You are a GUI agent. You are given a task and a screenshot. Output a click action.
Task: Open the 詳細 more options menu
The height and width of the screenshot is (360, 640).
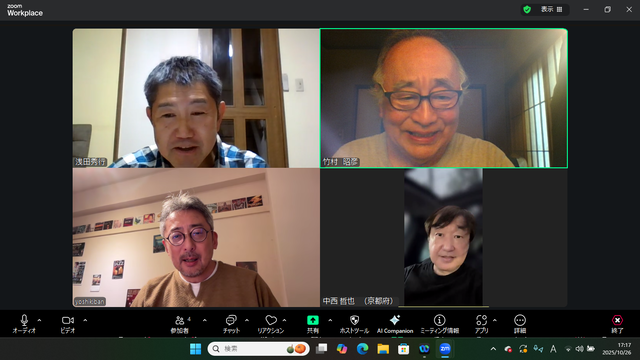click(520, 324)
